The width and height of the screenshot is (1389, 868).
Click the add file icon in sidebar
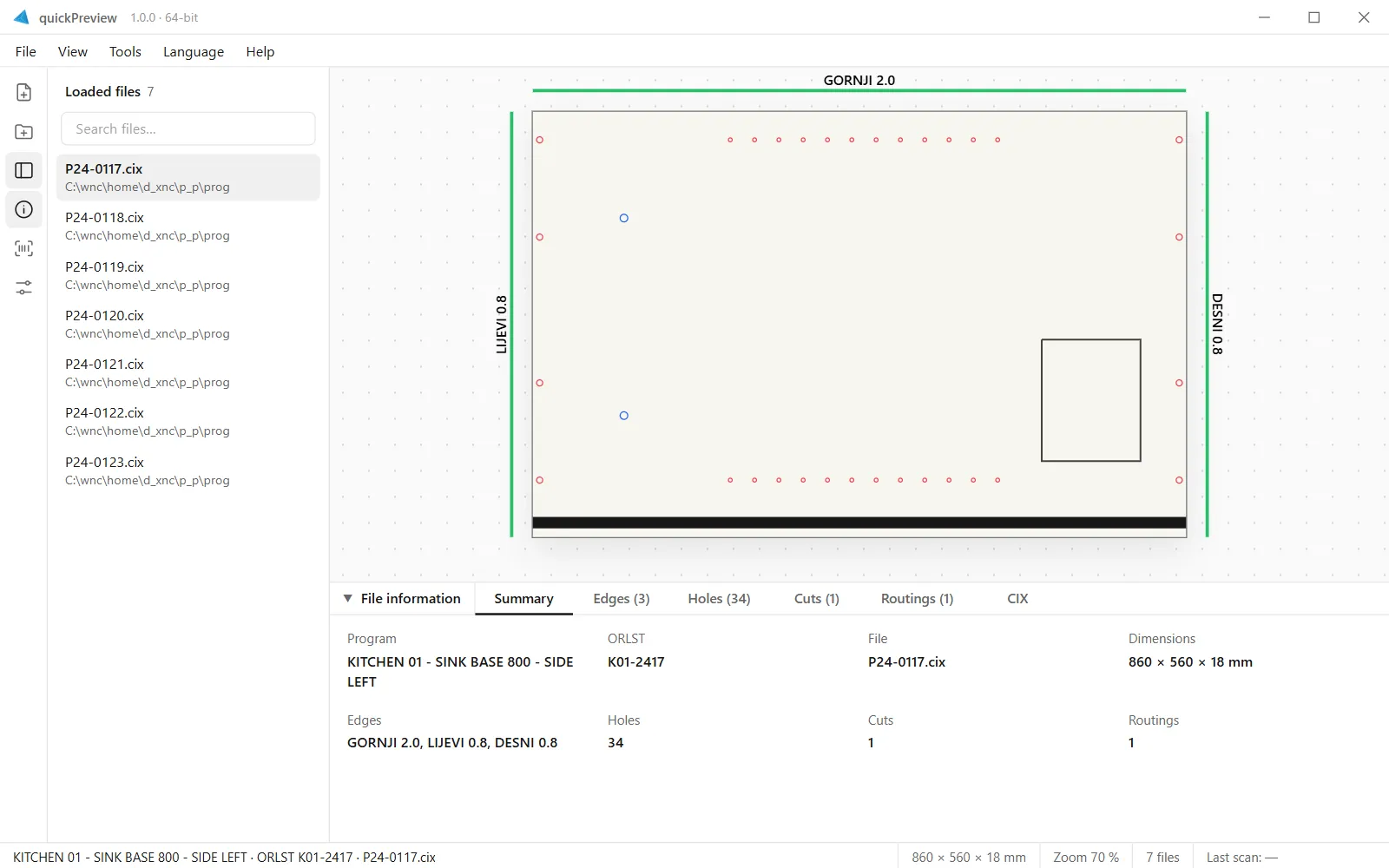point(23,92)
